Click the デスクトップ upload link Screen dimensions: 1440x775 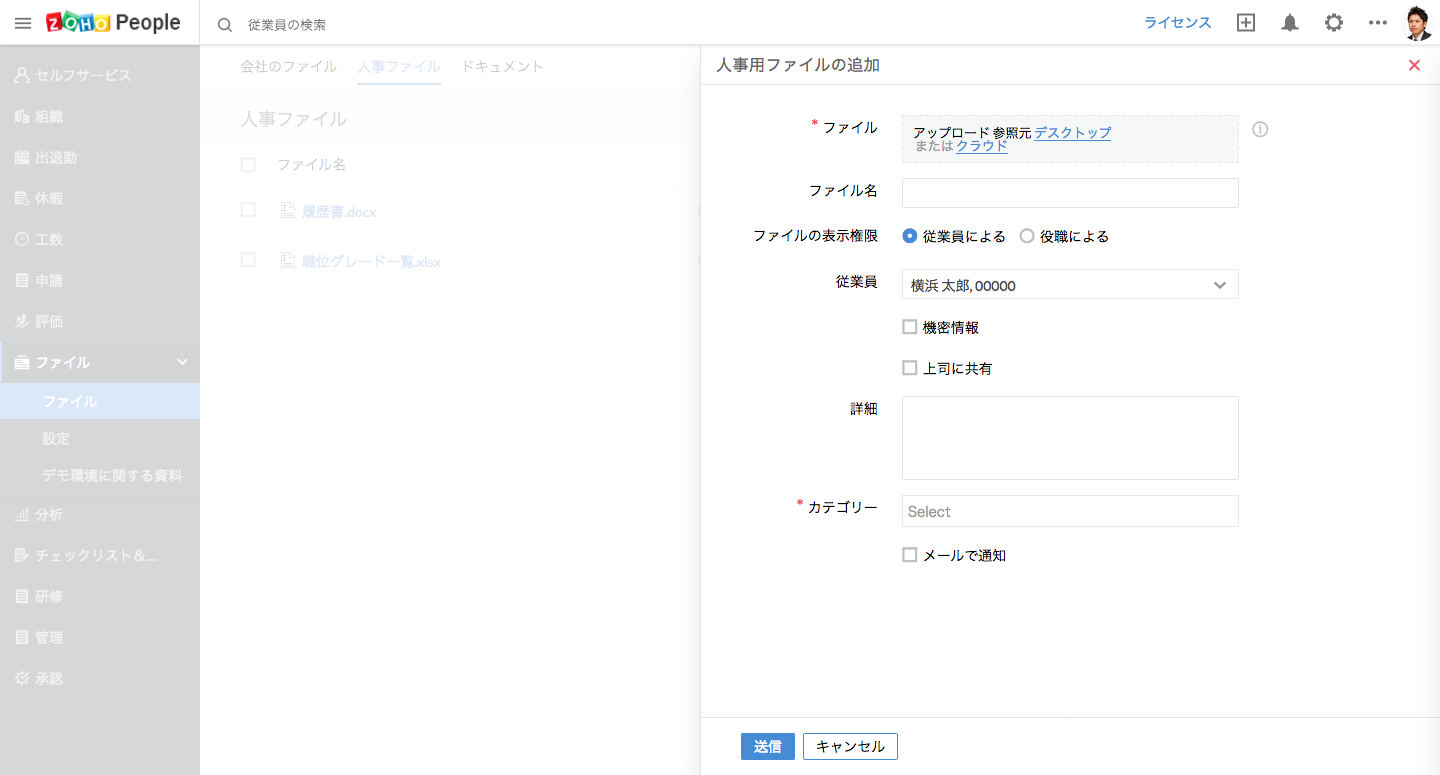pyautogui.click(x=1072, y=132)
